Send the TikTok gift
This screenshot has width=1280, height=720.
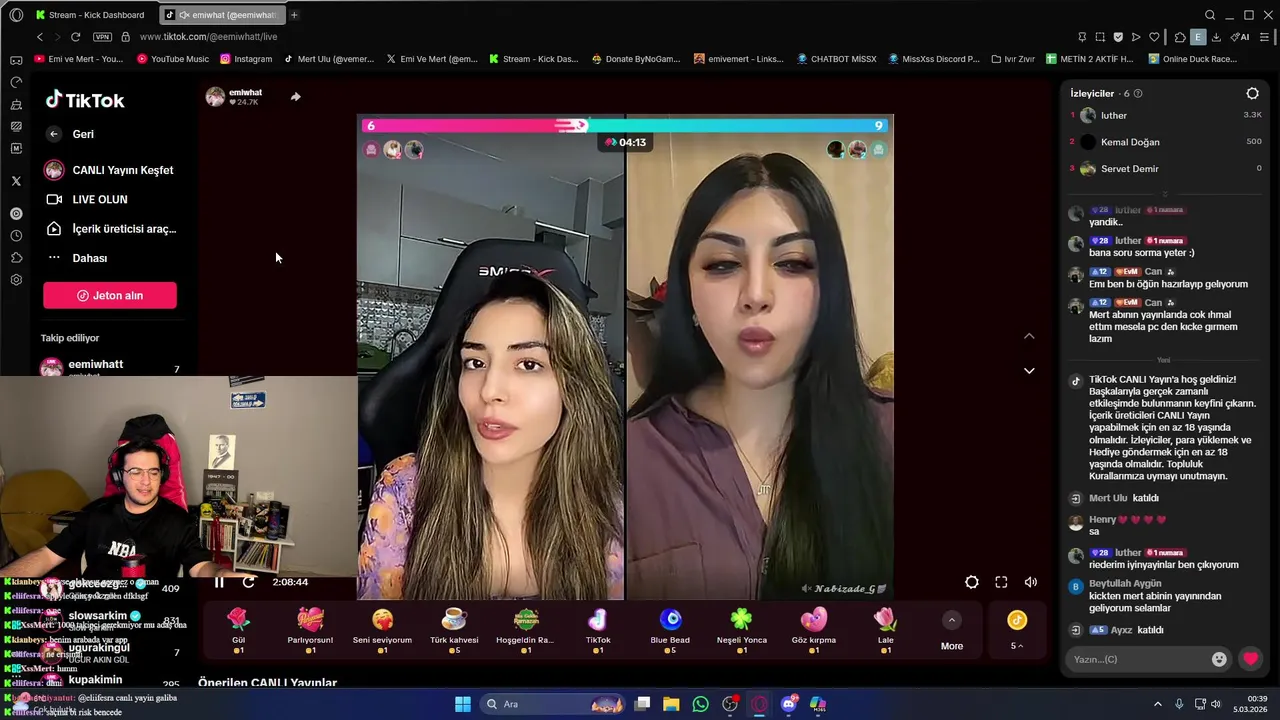pos(598,630)
